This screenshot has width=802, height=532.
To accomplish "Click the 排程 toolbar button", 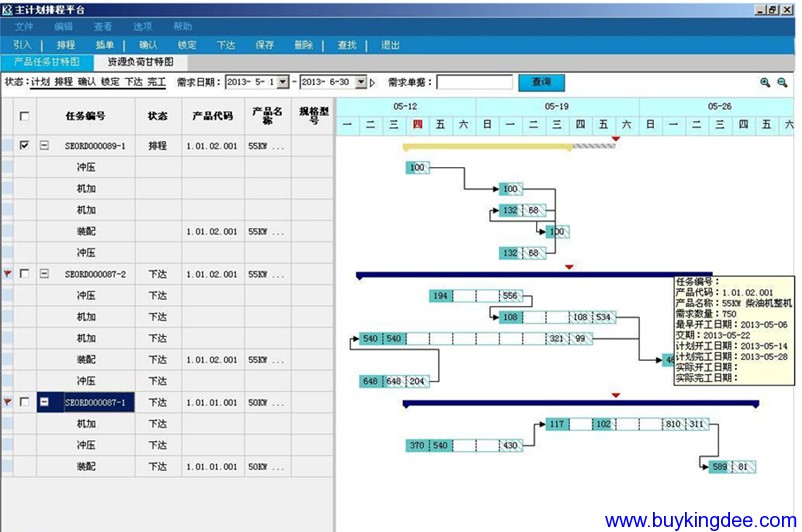I will pyautogui.click(x=66, y=45).
